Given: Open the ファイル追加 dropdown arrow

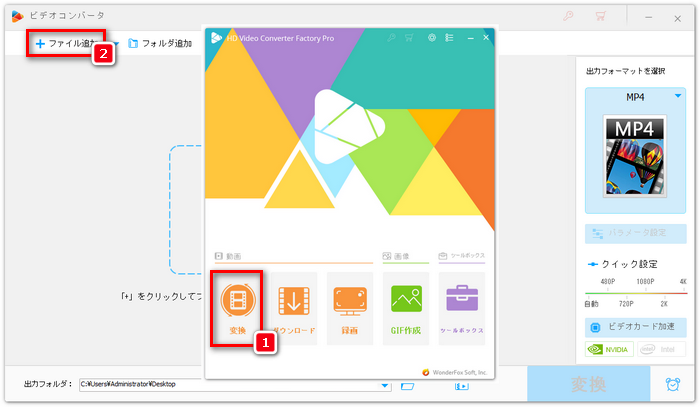Looking at the screenshot, I should point(116,44).
